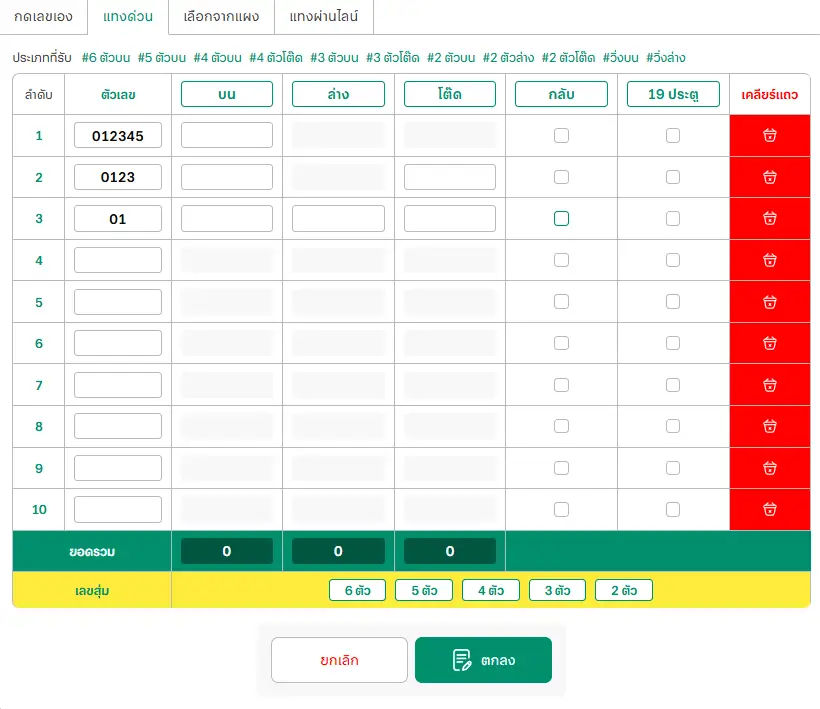Switch to the กดเลขเอง tab
Screen dimensions: 820x709
[x=43, y=17]
